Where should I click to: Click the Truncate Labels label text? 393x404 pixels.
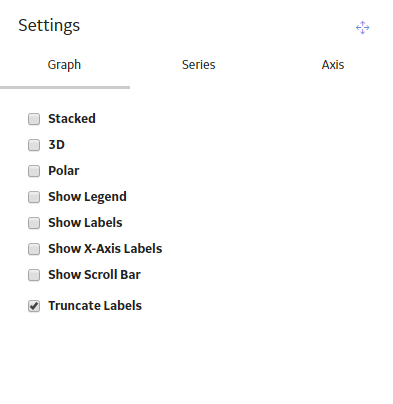(95, 306)
